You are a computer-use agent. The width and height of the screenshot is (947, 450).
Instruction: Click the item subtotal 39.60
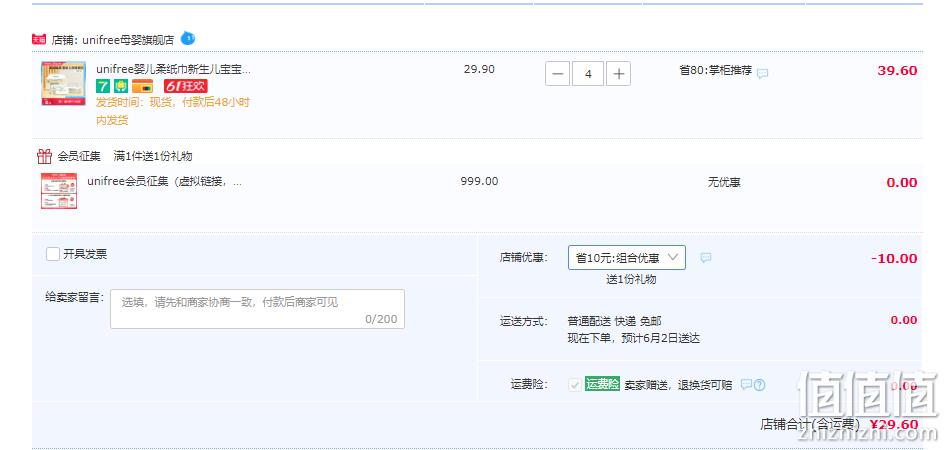(897, 71)
